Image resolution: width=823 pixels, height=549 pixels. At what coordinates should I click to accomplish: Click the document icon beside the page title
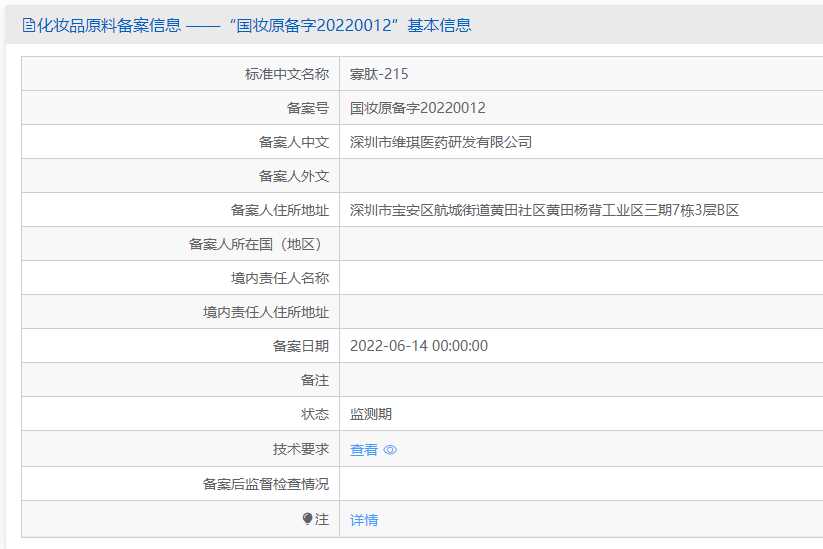pos(28,25)
